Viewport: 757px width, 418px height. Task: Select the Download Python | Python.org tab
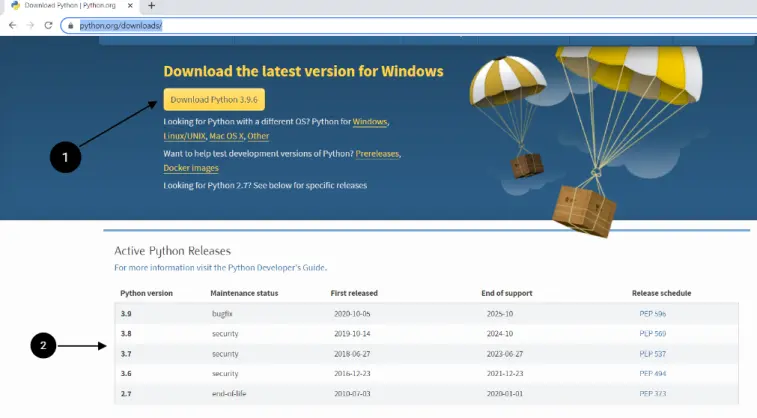click(x=70, y=5)
